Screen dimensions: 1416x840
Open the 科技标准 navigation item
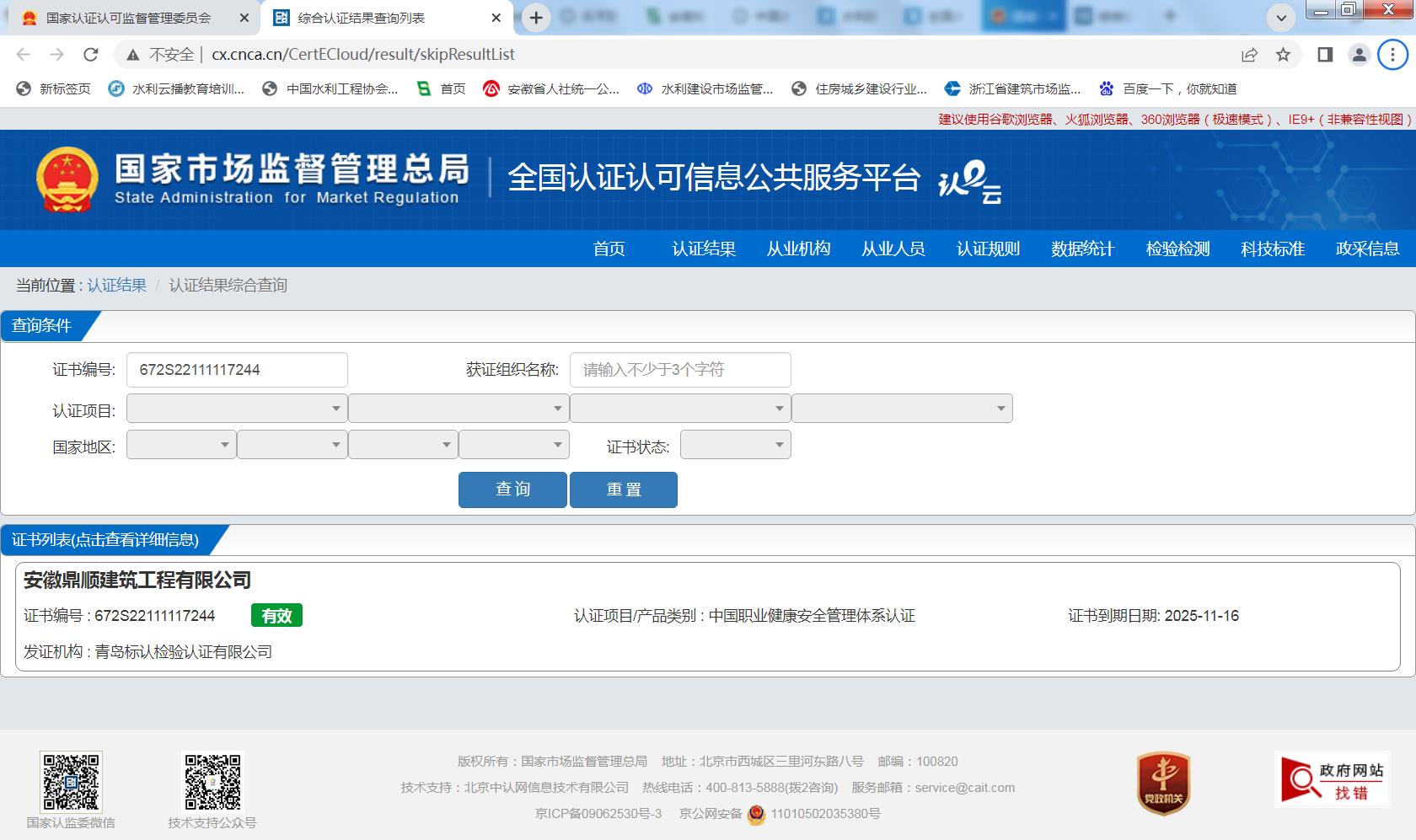tap(1273, 249)
